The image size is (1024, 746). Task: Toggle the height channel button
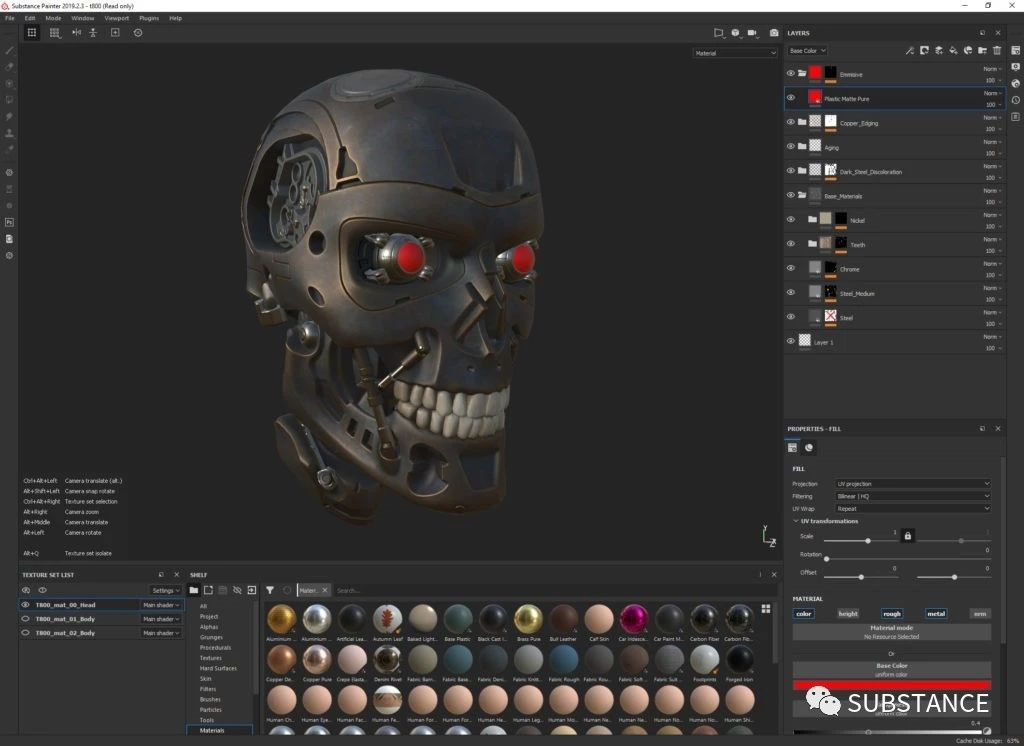(x=848, y=613)
